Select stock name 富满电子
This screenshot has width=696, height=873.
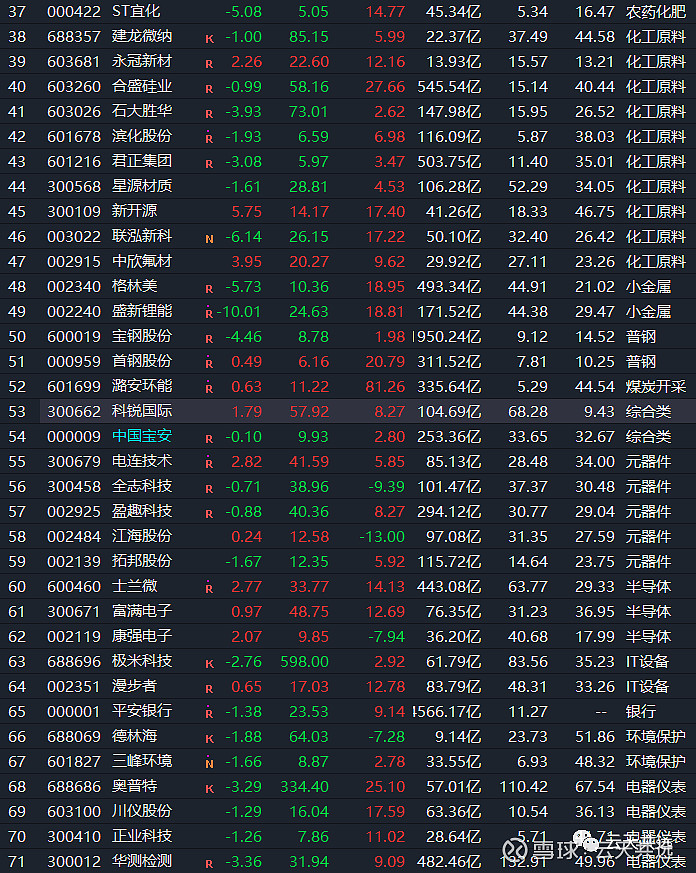tap(142, 611)
